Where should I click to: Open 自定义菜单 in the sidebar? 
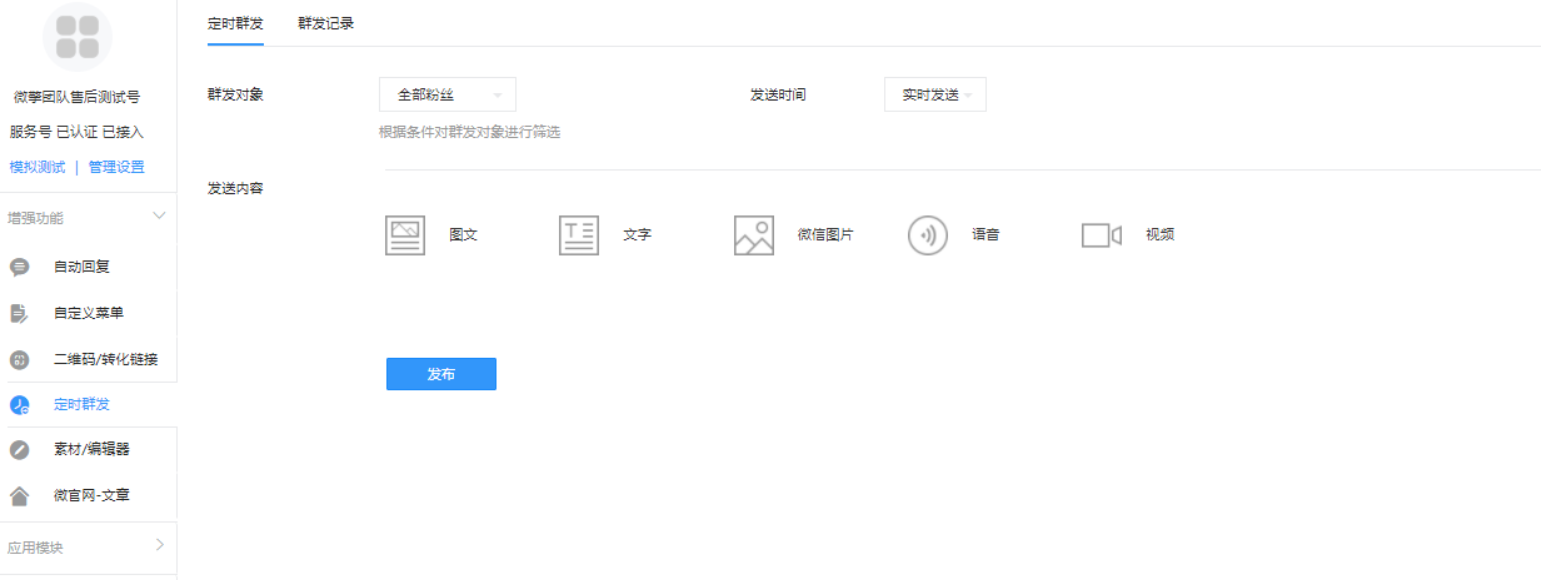[89, 314]
